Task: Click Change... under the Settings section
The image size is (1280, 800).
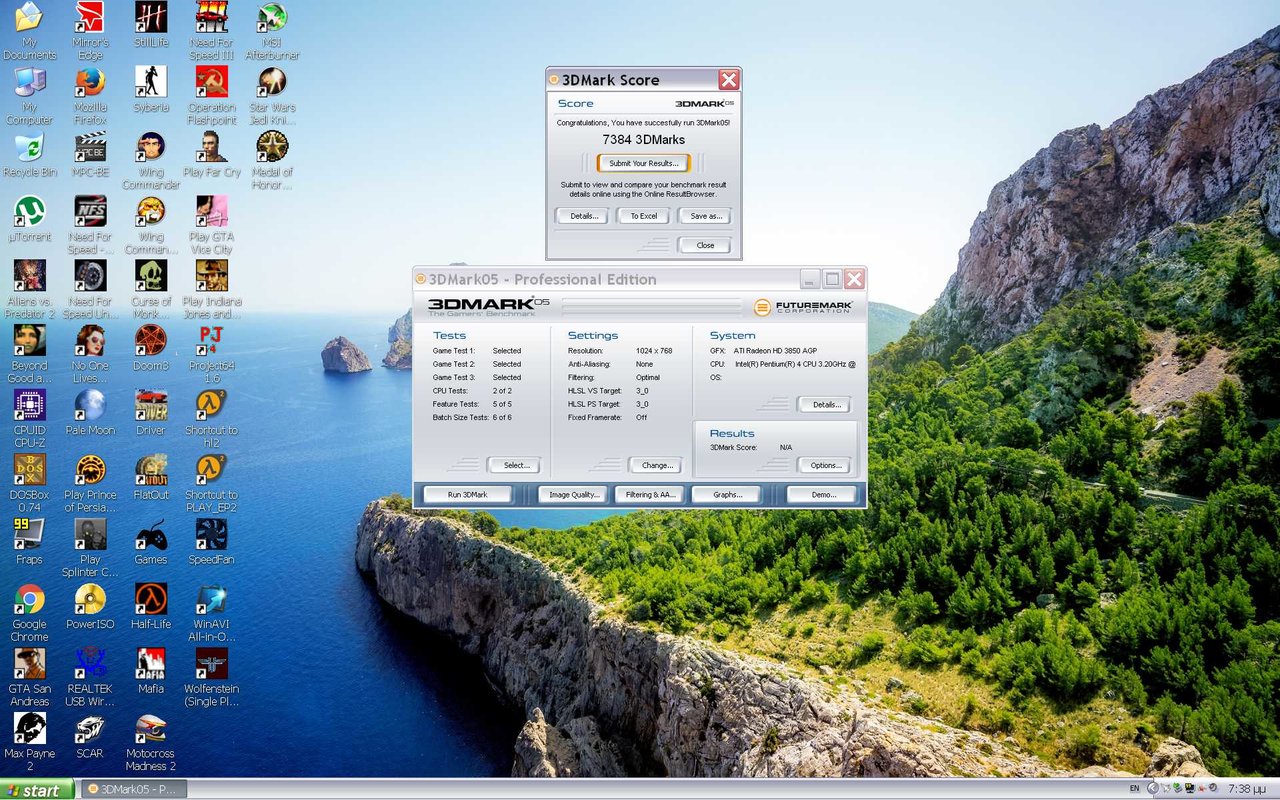Action: pos(655,465)
